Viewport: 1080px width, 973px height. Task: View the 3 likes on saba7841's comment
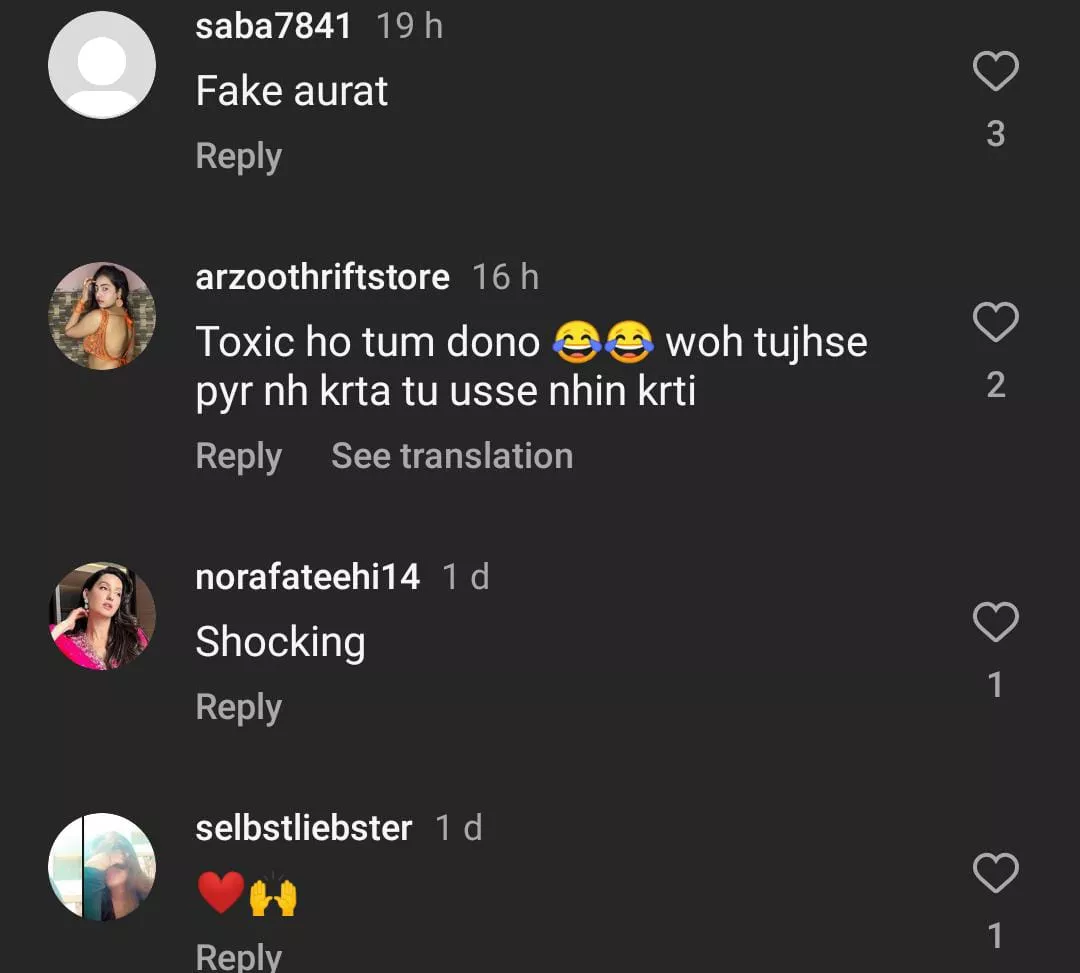[x=995, y=134]
